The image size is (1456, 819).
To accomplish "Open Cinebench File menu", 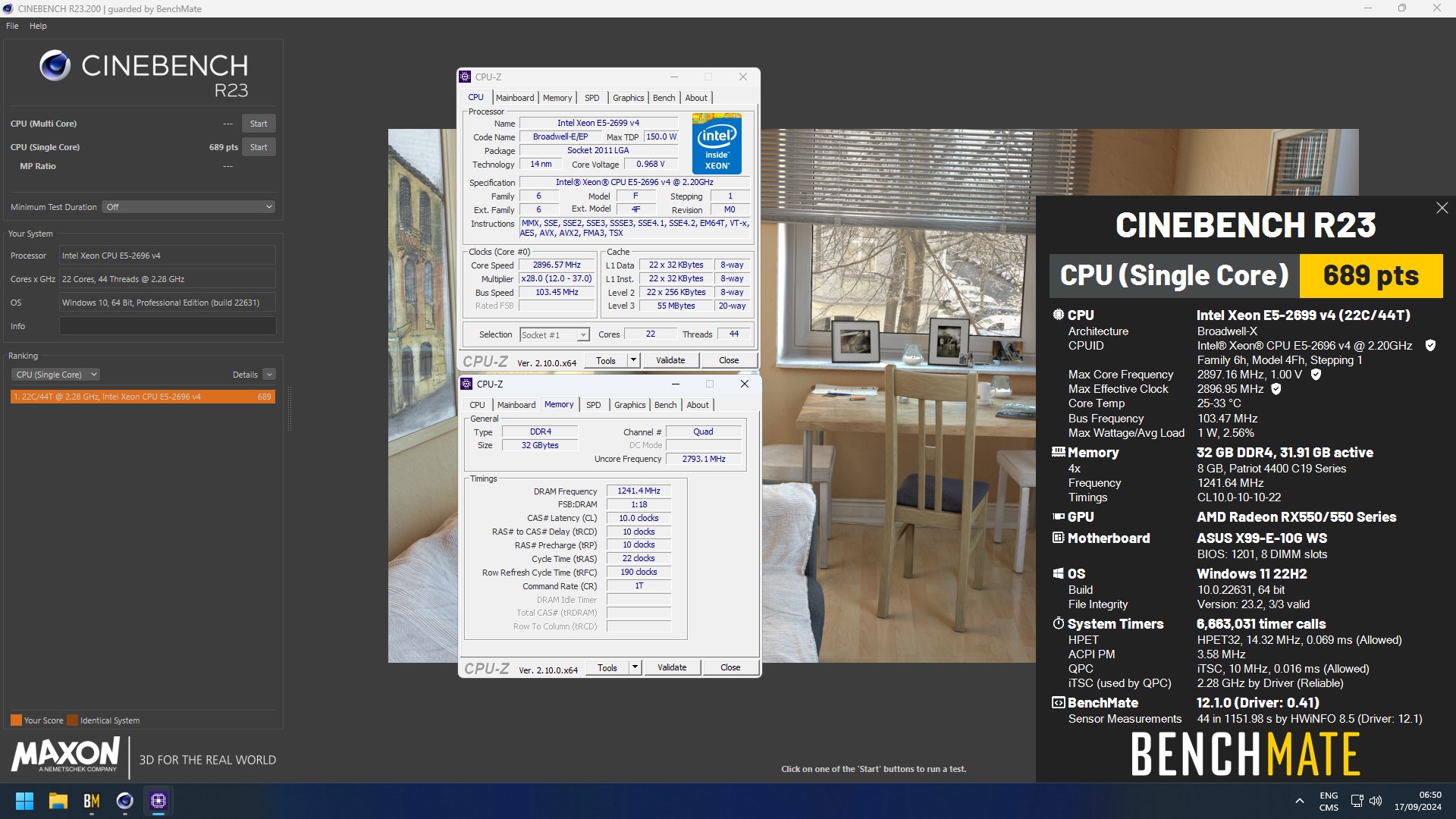I will (12, 26).
